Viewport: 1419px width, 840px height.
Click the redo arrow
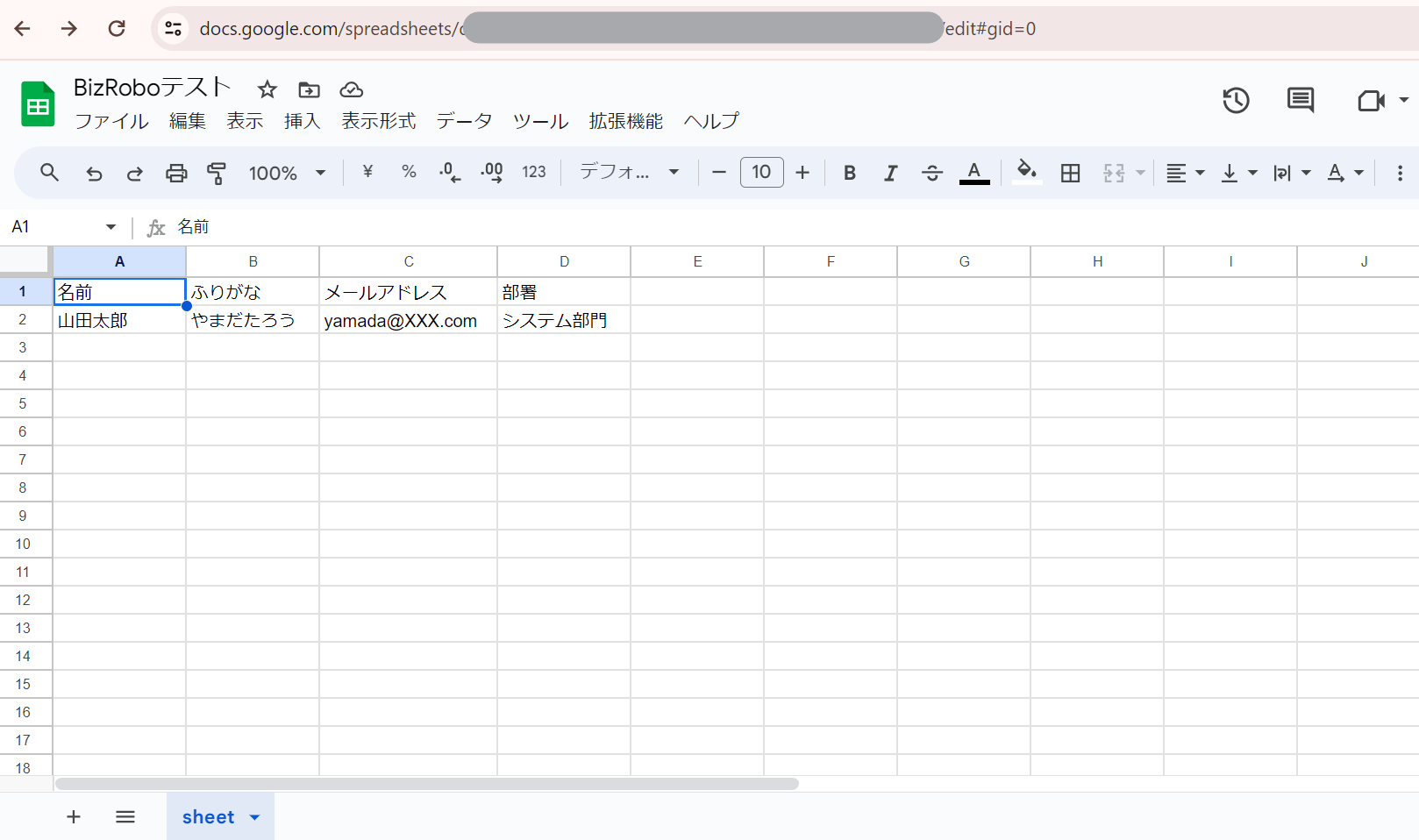click(134, 174)
